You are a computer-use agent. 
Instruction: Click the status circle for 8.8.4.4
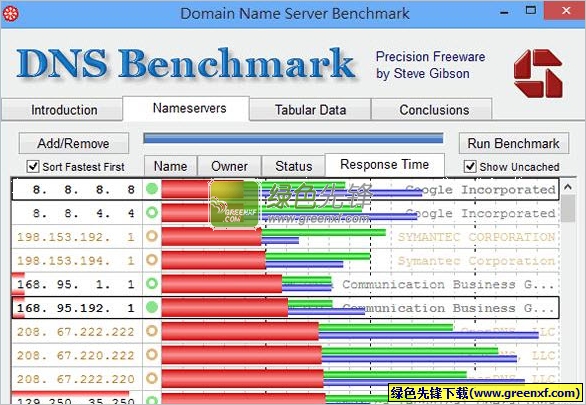click(x=152, y=213)
